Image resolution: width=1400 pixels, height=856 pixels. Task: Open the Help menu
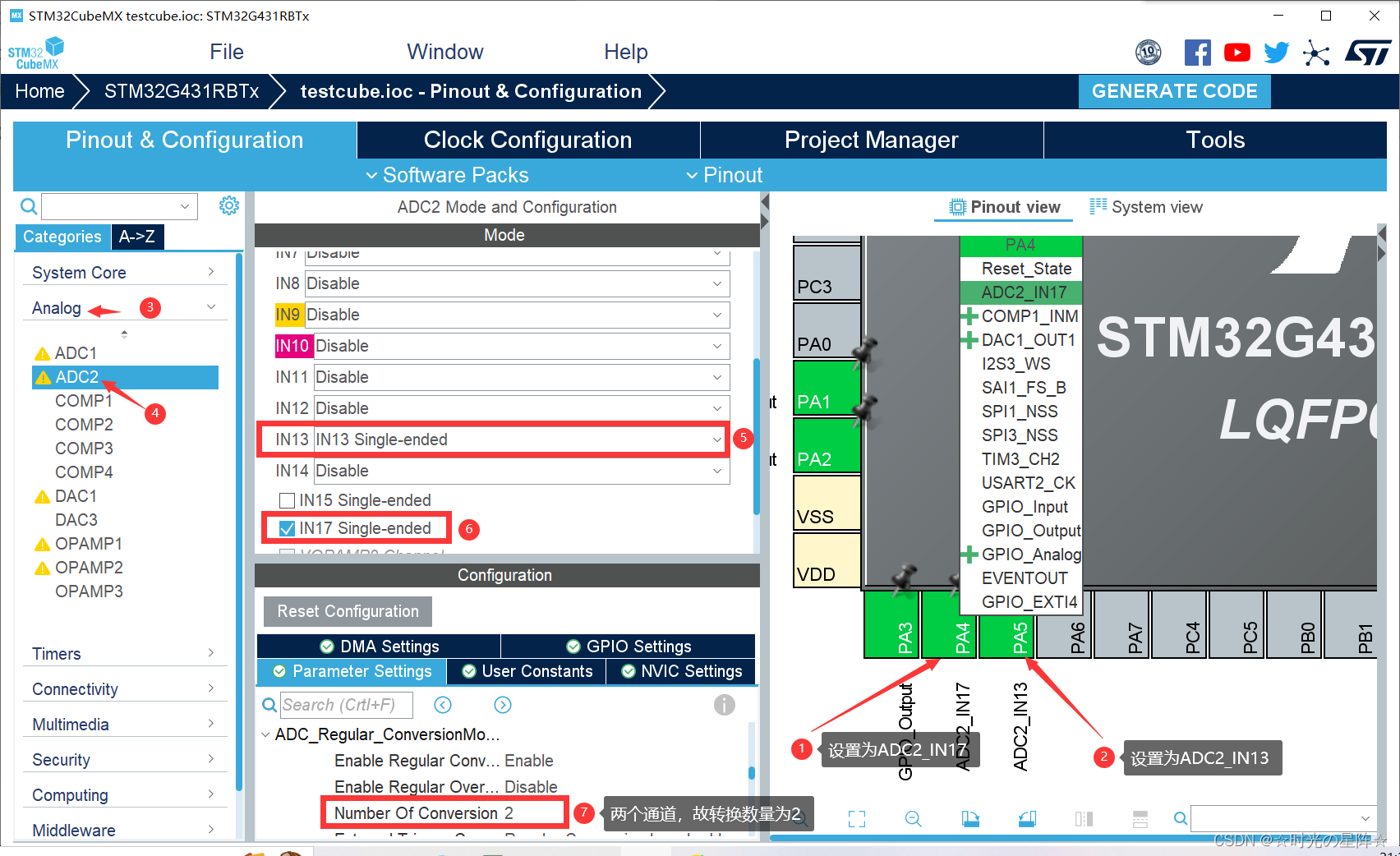click(x=626, y=52)
